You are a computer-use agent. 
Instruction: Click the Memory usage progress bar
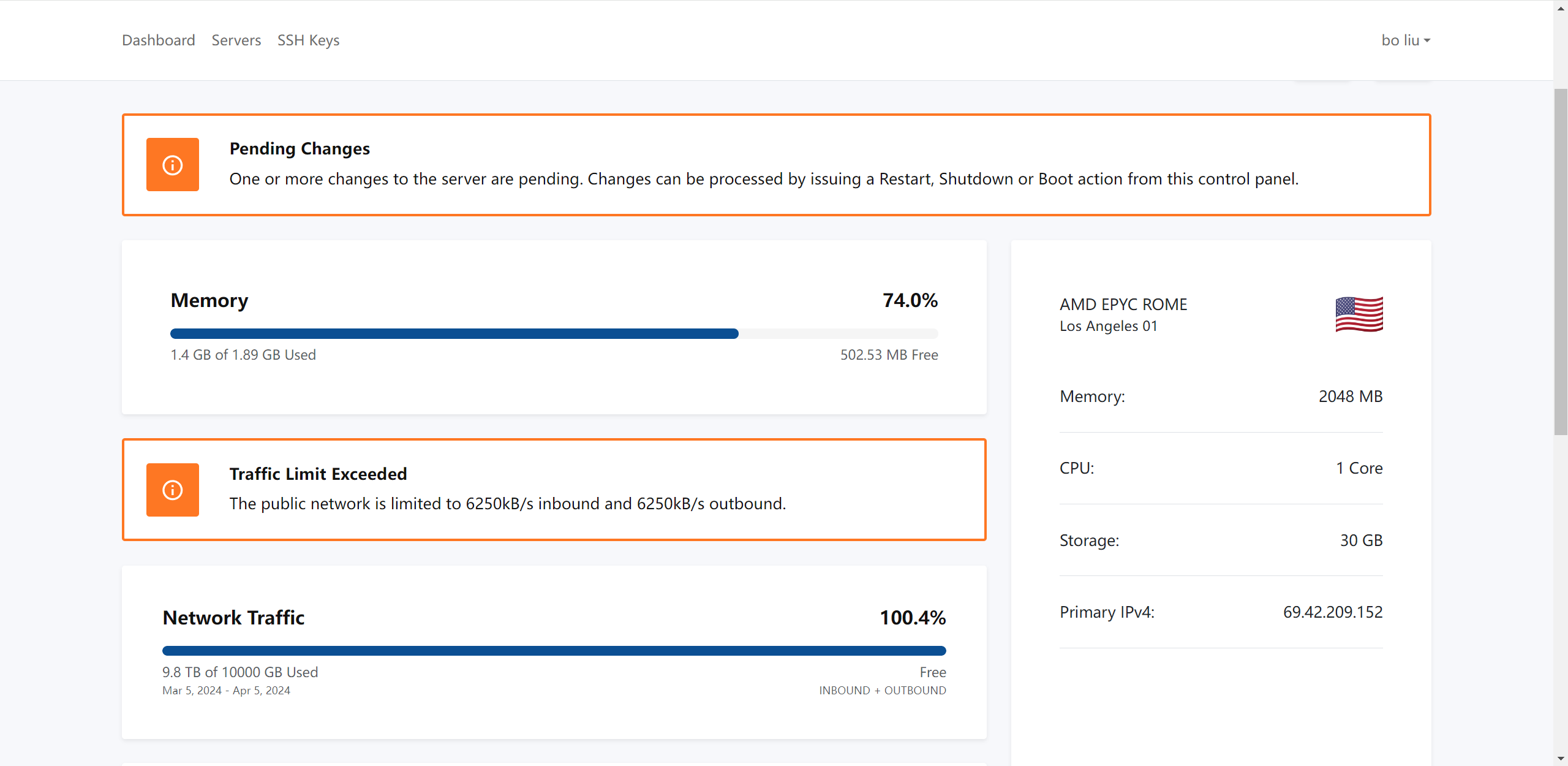coord(554,334)
